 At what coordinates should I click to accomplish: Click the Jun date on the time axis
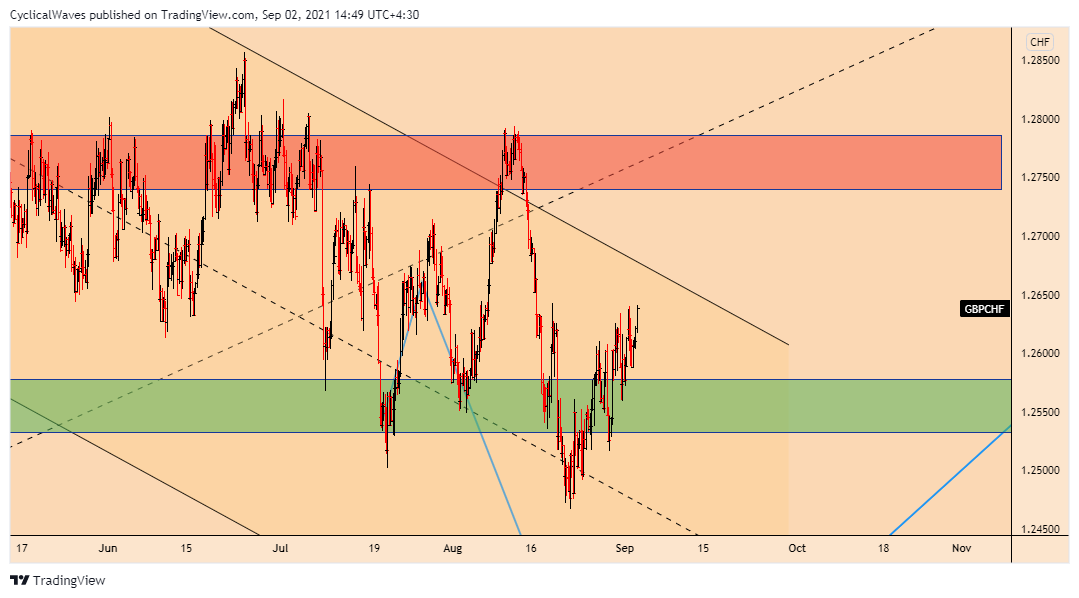[108, 548]
